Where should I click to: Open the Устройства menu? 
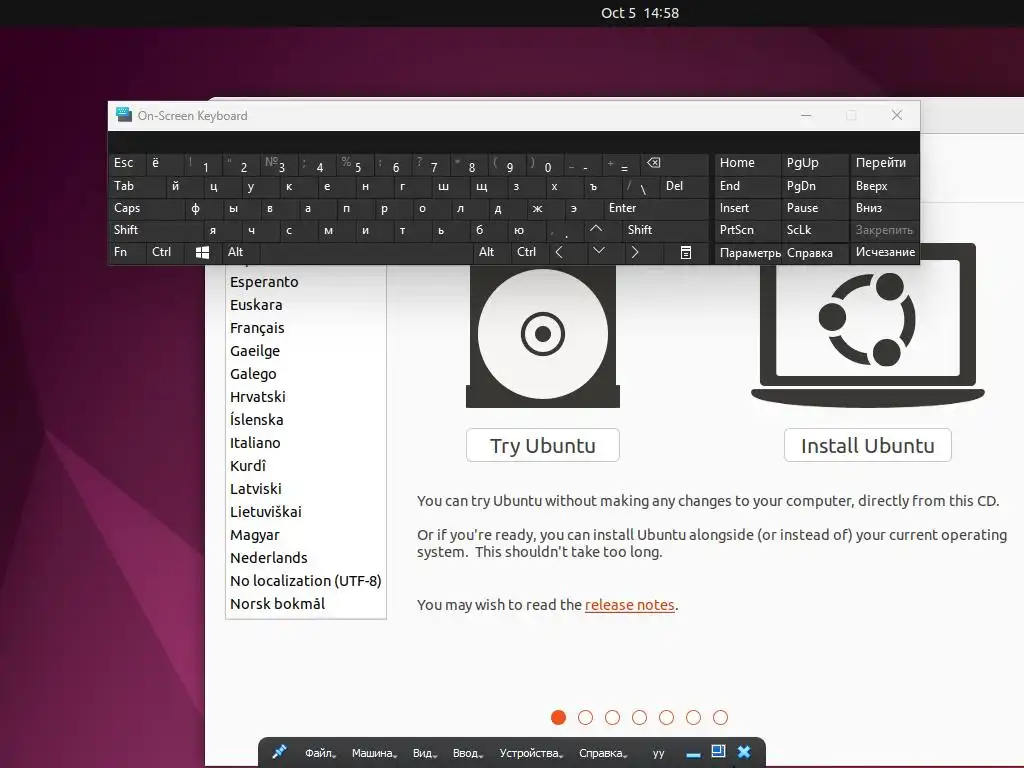tap(531, 753)
